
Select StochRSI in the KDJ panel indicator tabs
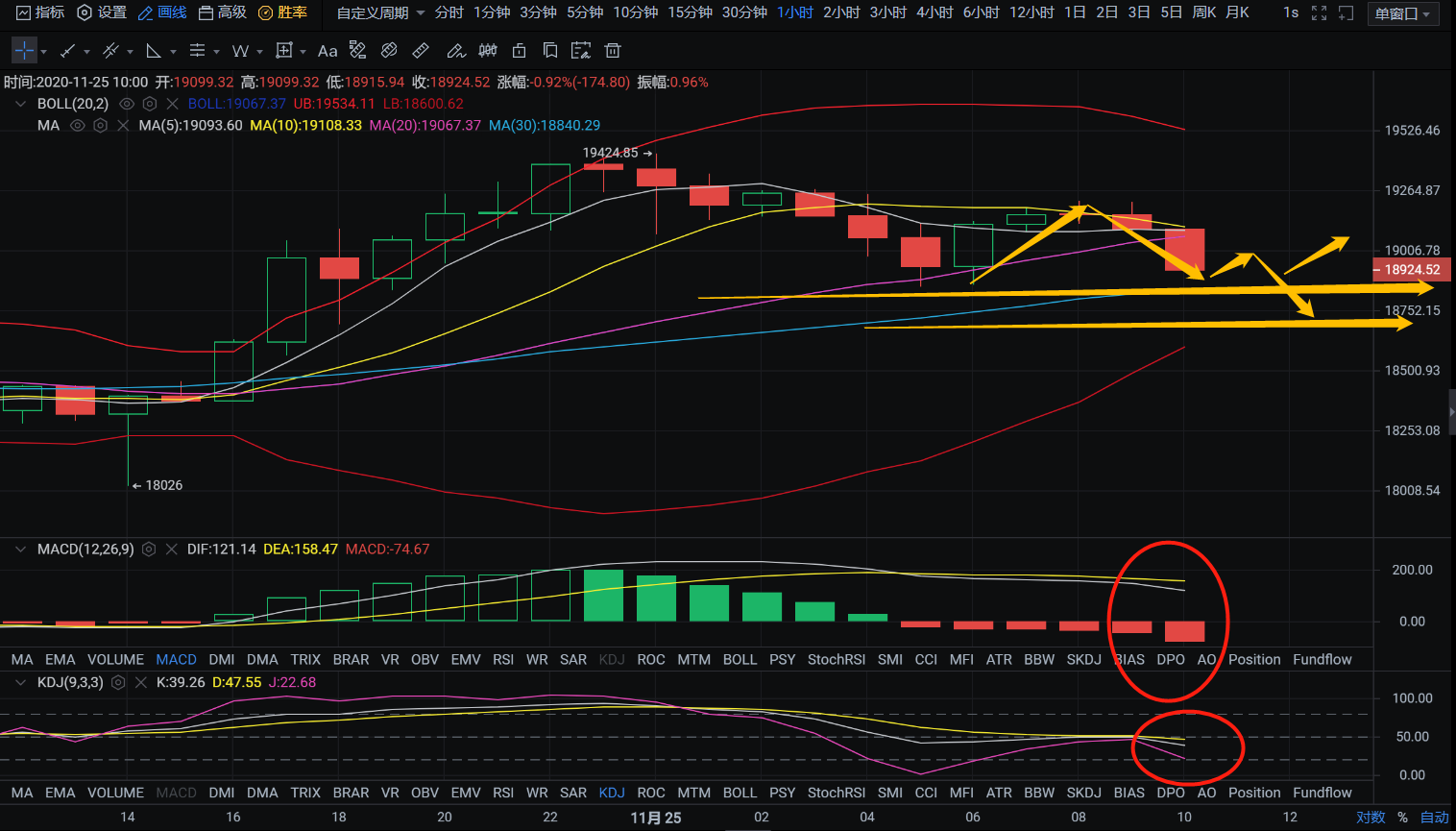point(837,794)
